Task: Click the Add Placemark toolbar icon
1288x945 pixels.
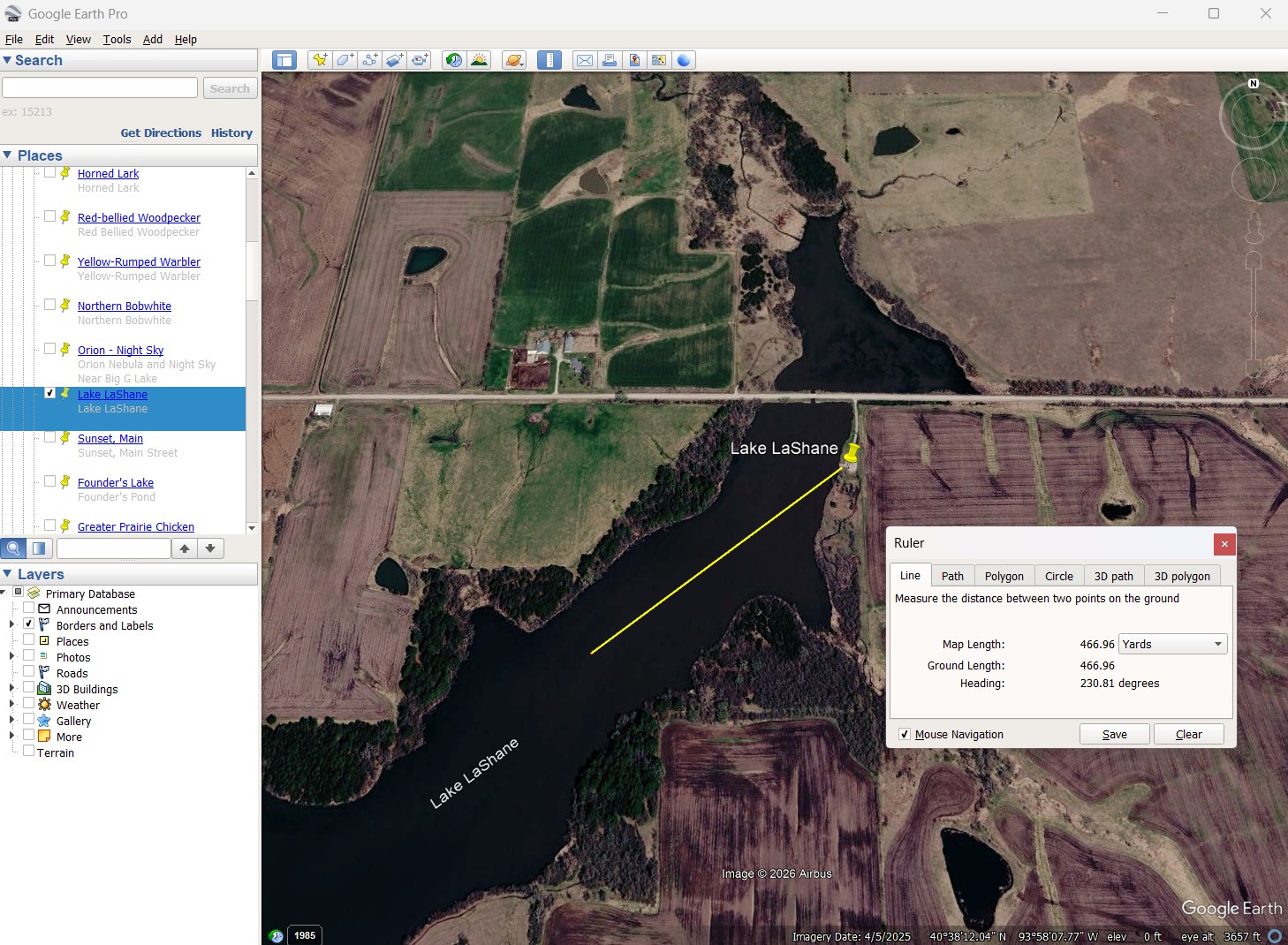Action: tap(320, 60)
